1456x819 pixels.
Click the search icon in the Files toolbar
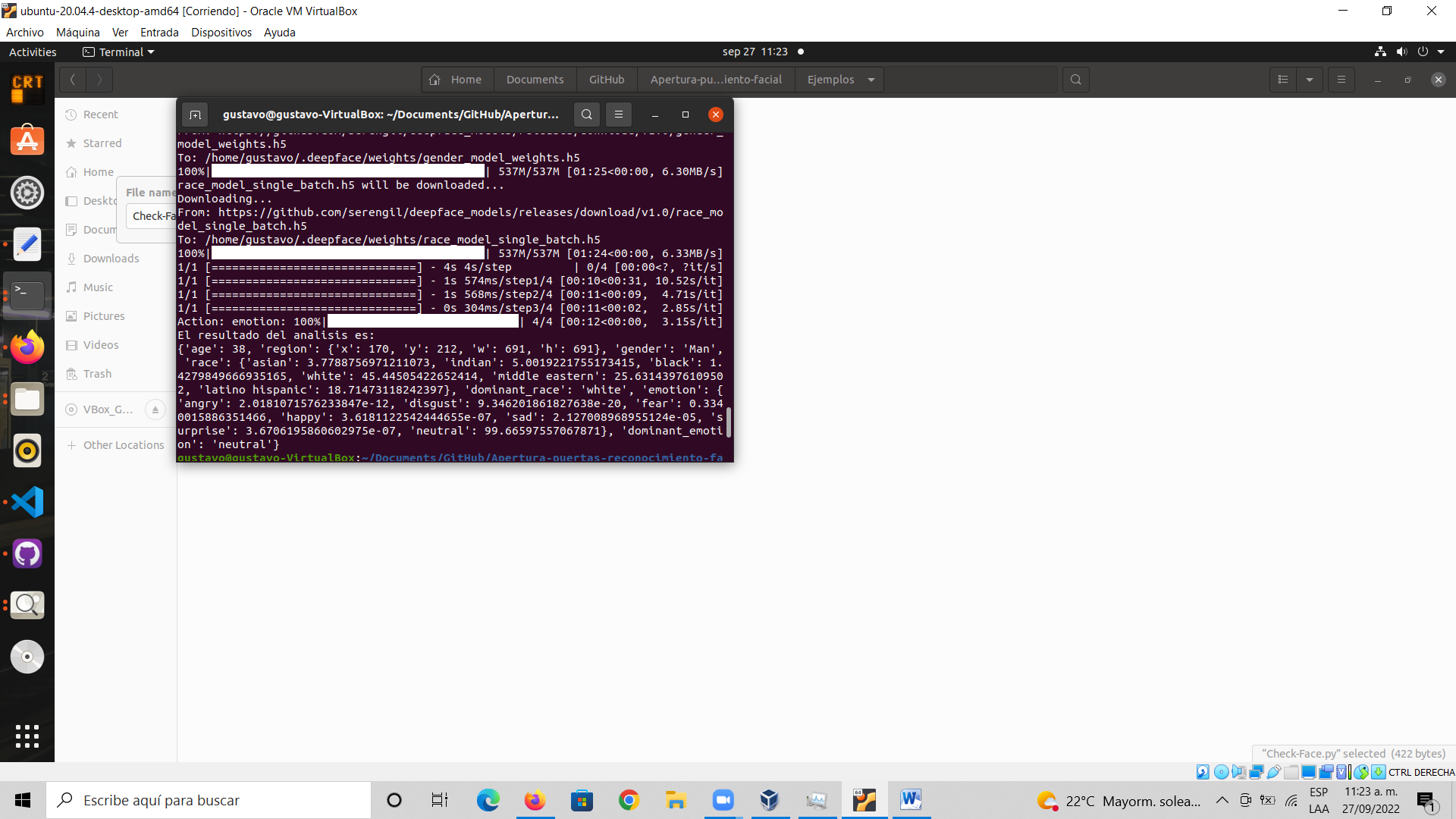1075,79
